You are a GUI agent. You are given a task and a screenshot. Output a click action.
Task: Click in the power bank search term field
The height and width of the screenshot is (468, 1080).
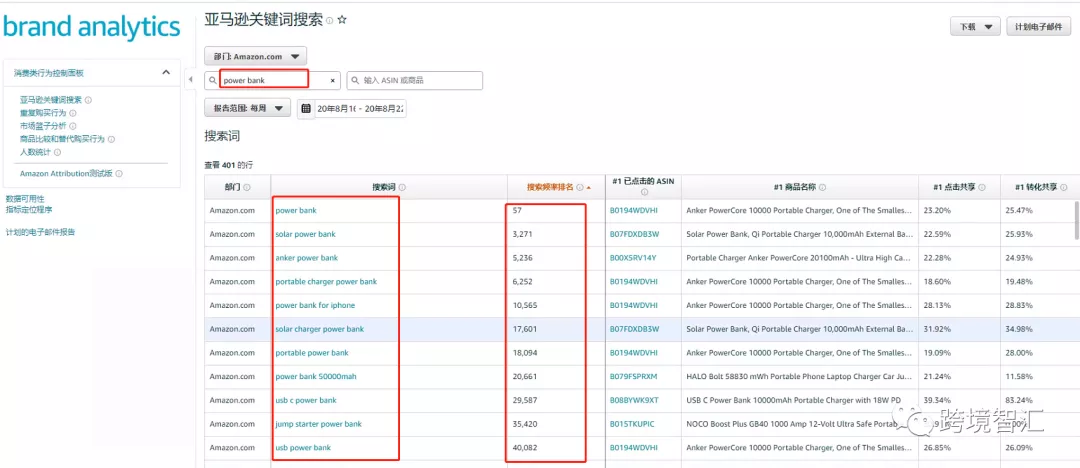273,81
